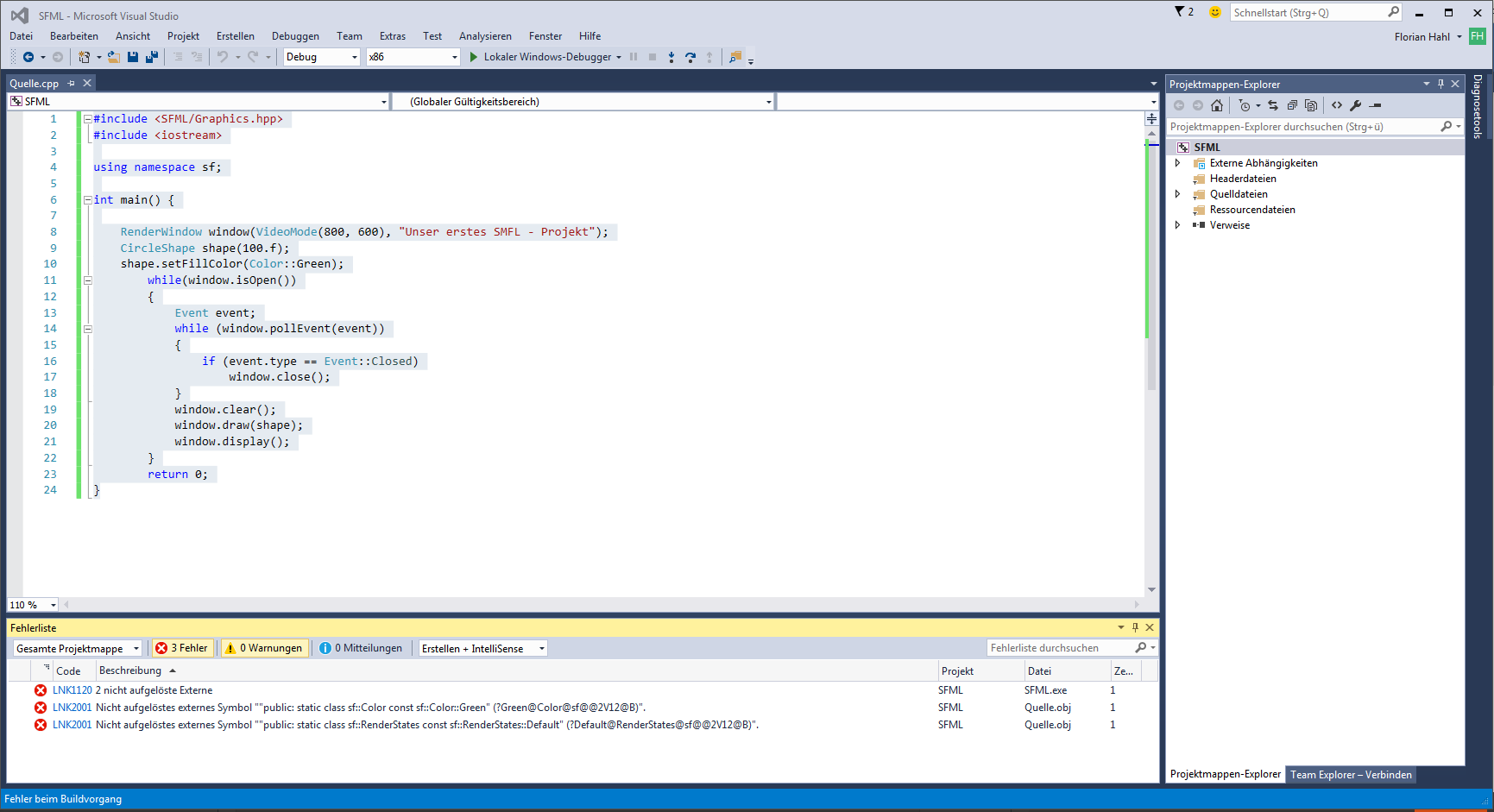This screenshot has height=812, width=1494.
Task: Save the current file with the disk icon
Action: 133,57
